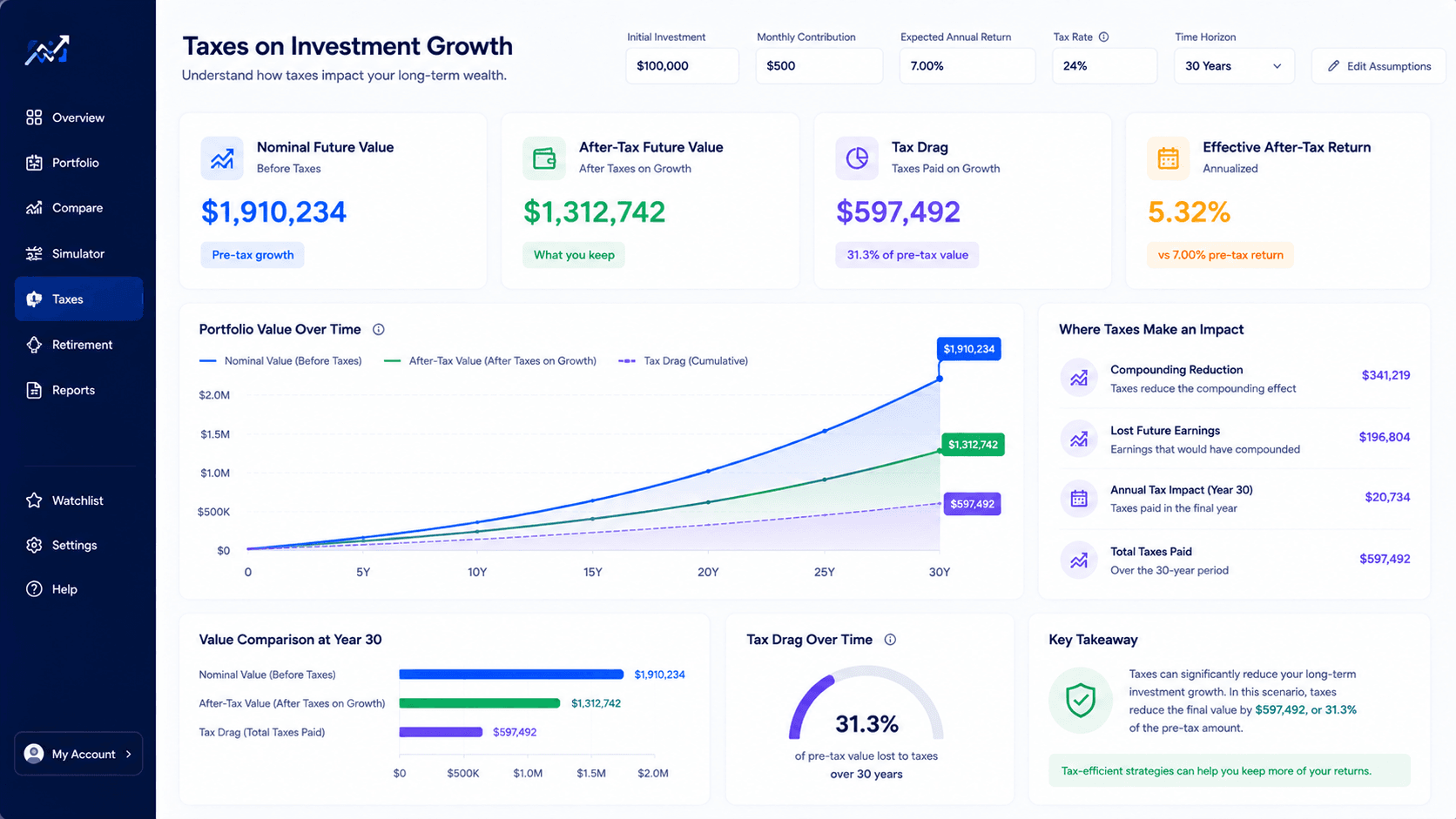Click the Tax Rate info icon
Screen dimensions: 1456x819
pyautogui.click(x=1103, y=37)
